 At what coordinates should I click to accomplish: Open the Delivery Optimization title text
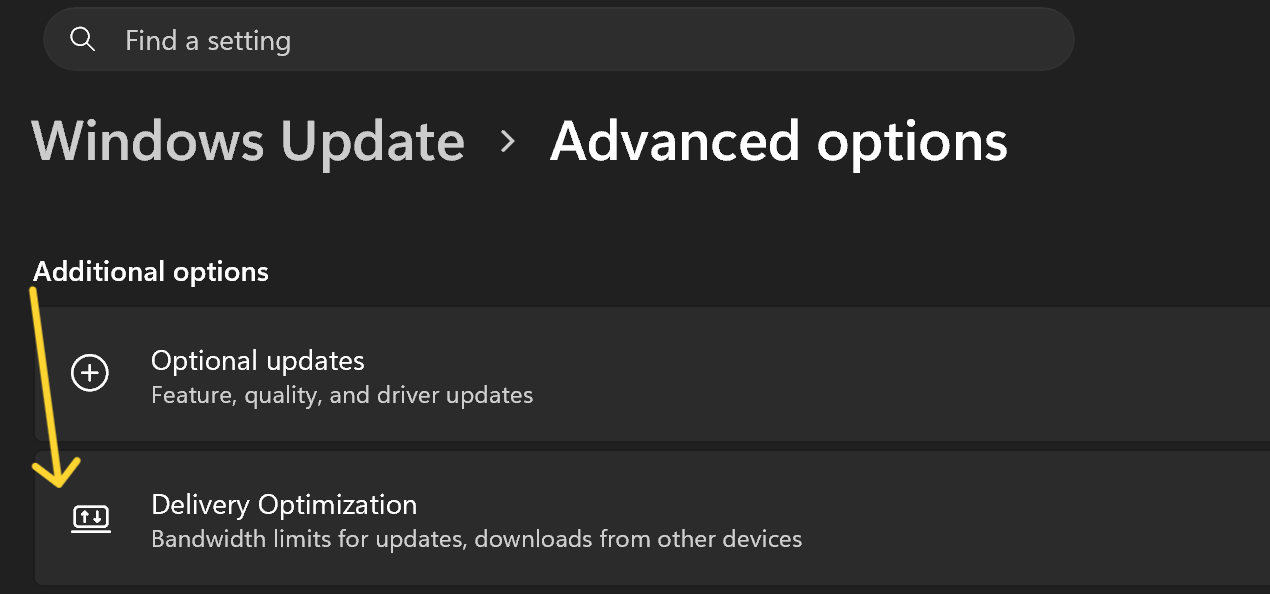283,504
